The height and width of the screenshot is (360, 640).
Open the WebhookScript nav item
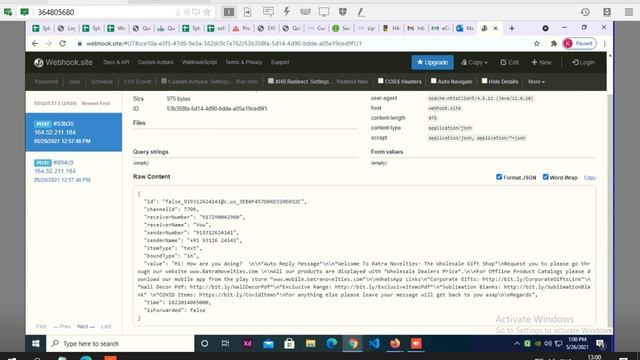click(199, 62)
